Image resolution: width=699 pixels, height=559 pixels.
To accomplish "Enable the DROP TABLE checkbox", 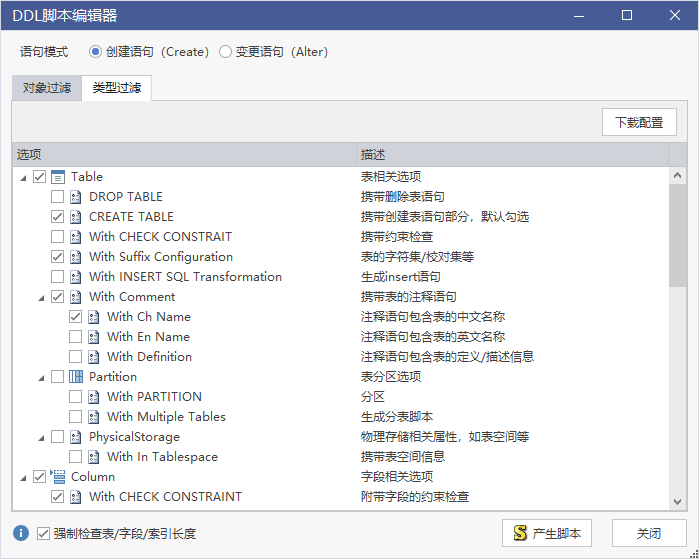I will click(x=58, y=197).
